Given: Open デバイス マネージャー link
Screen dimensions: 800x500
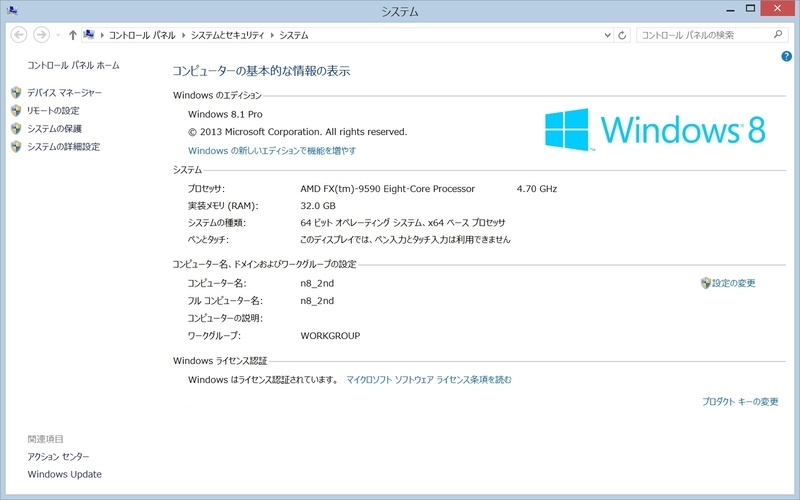Looking at the screenshot, I should pos(64,92).
